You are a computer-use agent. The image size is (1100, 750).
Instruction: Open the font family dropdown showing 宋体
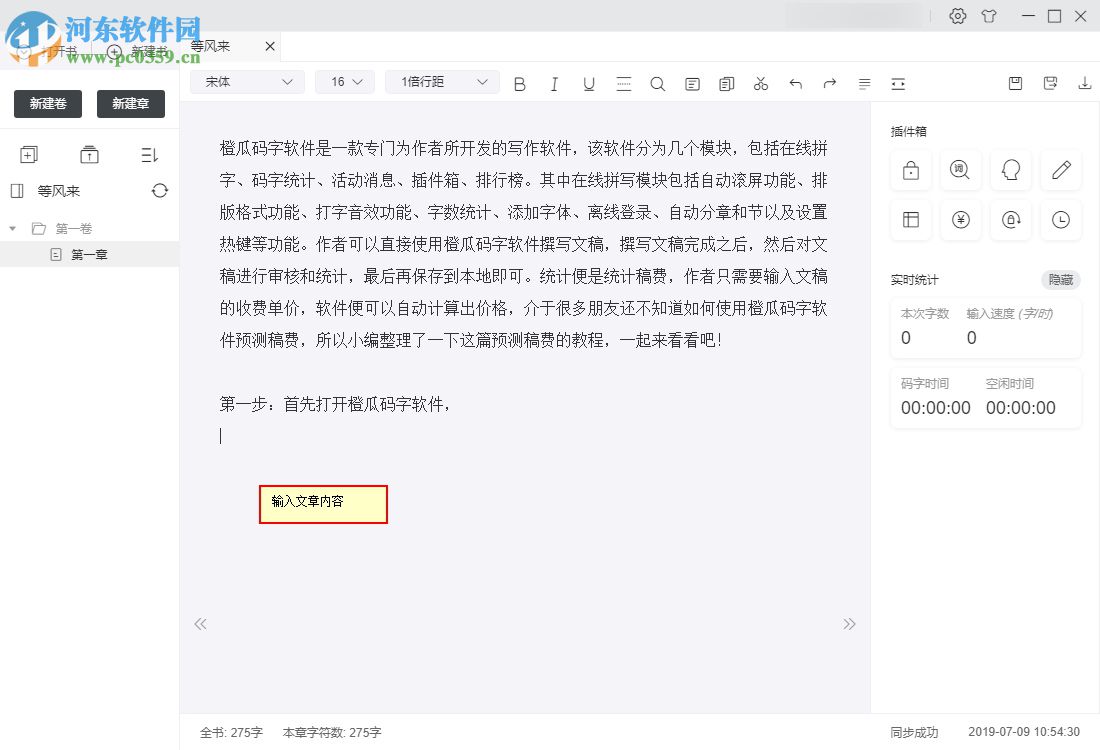(x=246, y=82)
